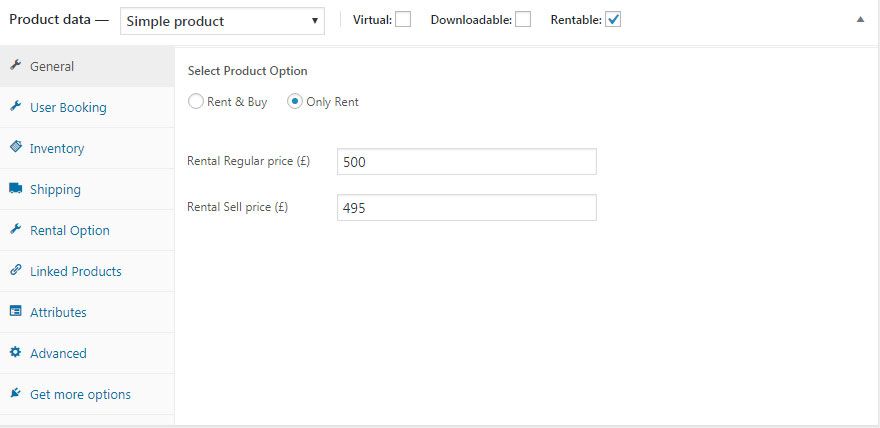The width and height of the screenshot is (880, 428).
Task: Click the tag icon beside Inventory
Action: coord(16,147)
